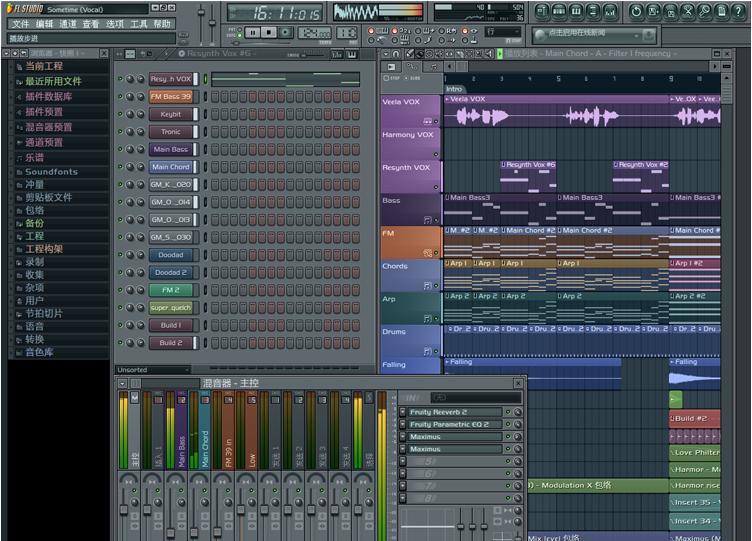Open the 通道 menu
This screenshot has height=541, width=752.
click(68, 24)
